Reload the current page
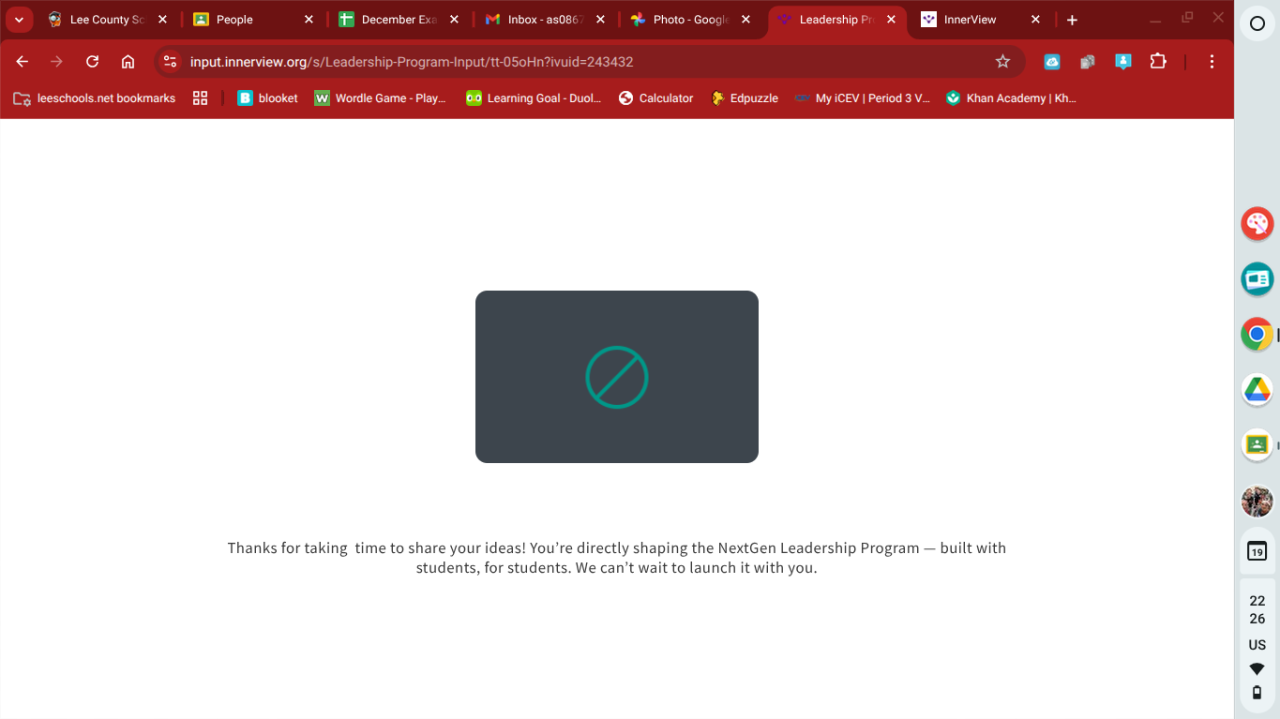Image resolution: width=1280 pixels, height=719 pixels. pyautogui.click(x=92, y=61)
